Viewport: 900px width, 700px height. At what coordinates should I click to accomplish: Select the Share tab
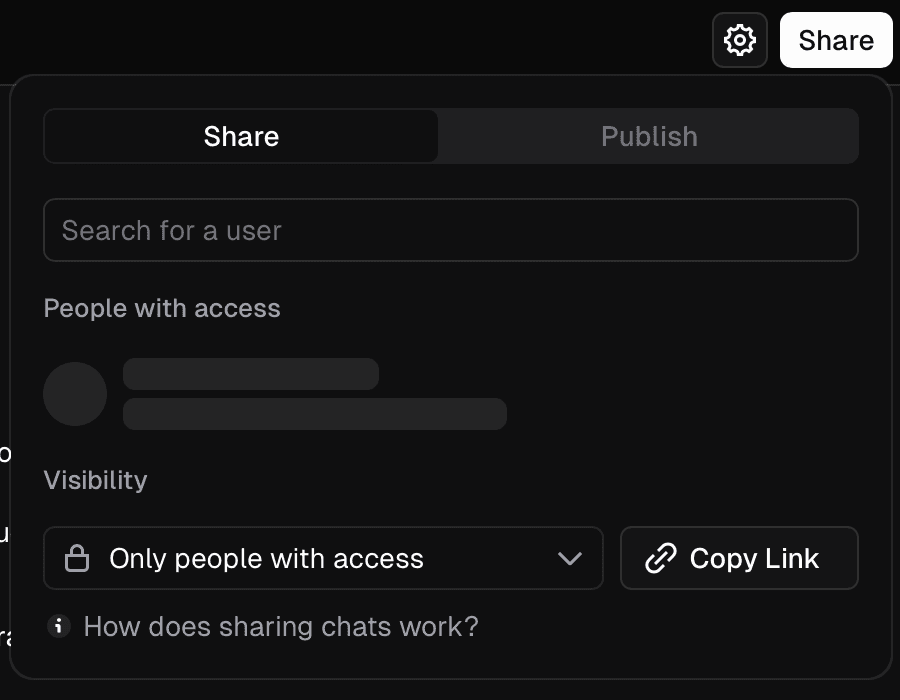coord(240,136)
